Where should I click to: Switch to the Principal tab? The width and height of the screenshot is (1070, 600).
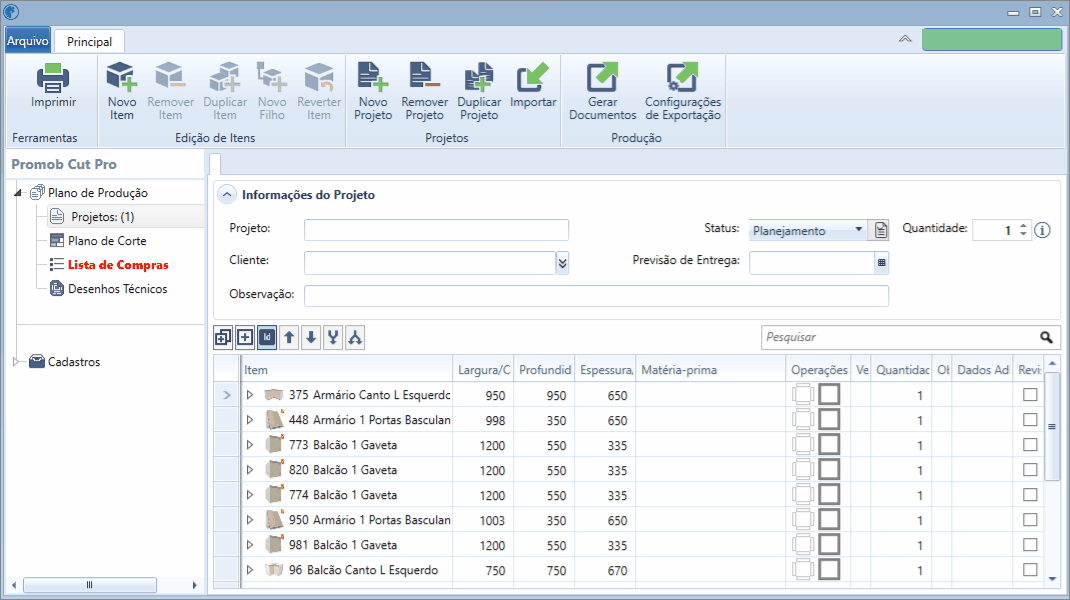tap(89, 42)
